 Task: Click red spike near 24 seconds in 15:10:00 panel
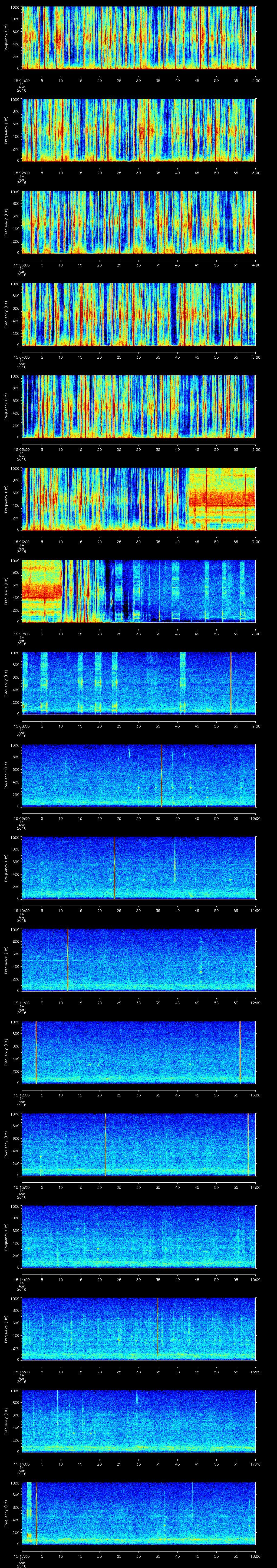click(x=114, y=868)
